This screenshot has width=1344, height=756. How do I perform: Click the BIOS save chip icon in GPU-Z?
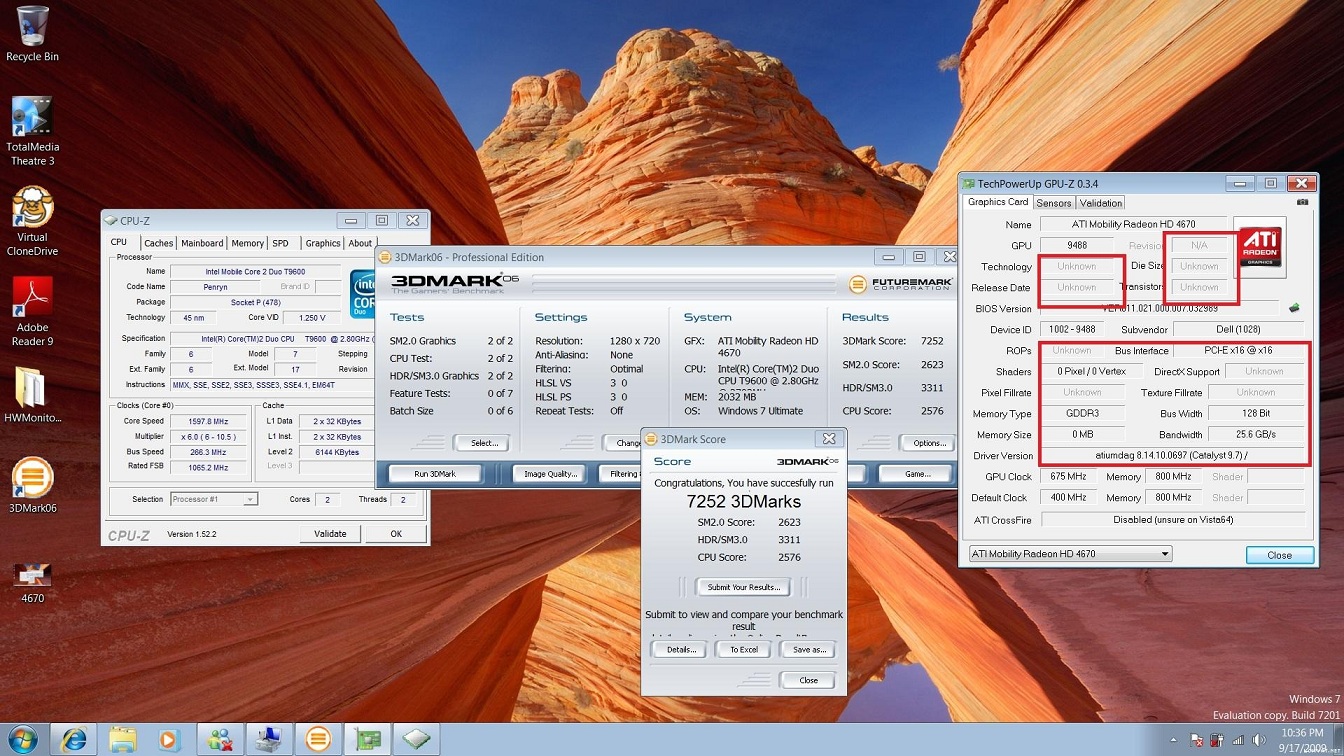pyautogui.click(x=1294, y=308)
